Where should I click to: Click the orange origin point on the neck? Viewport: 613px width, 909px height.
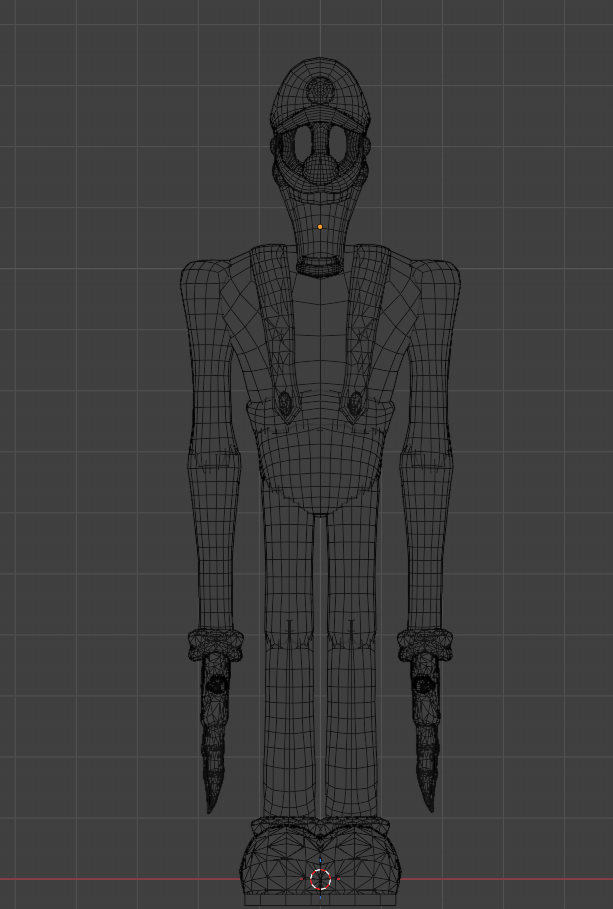click(x=320, y=227)
